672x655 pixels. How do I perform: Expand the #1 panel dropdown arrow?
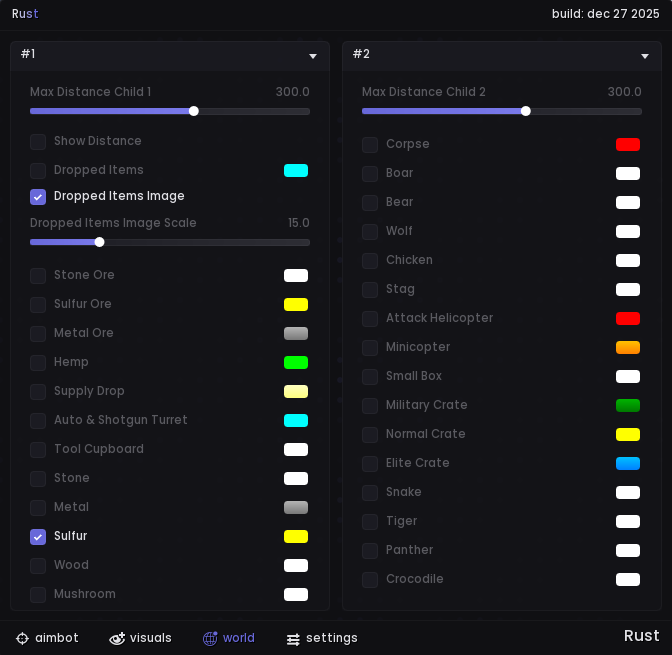313,56
